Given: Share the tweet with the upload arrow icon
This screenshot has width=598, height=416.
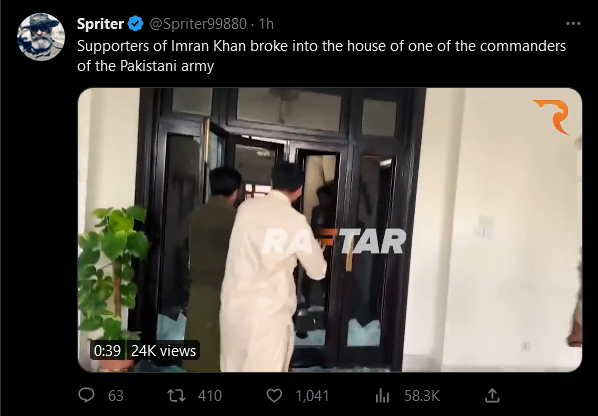Looking at the screenshot, I should (x=492, y=395).
